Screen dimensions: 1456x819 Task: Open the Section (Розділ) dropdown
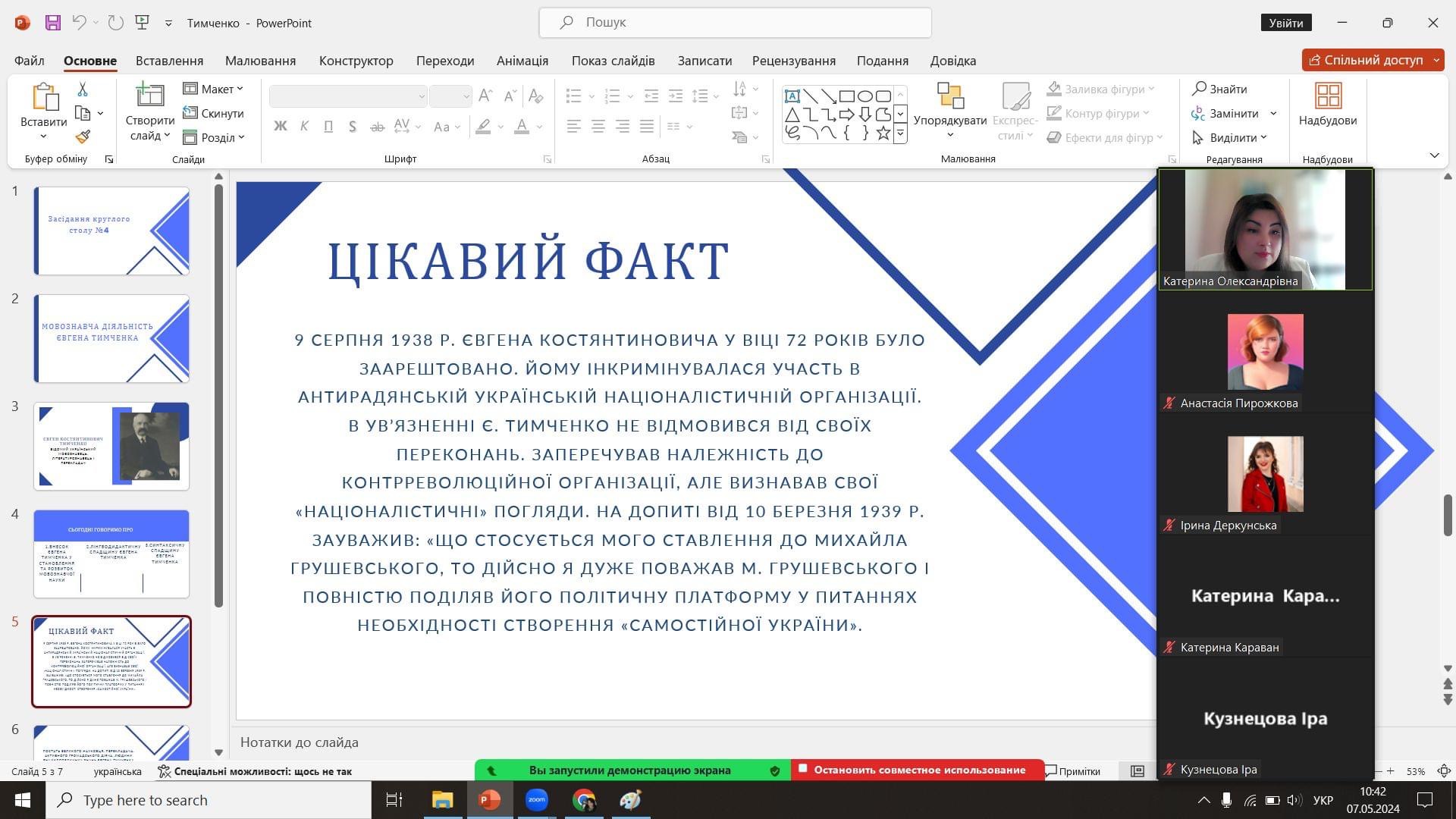click(x=214, y=137)
